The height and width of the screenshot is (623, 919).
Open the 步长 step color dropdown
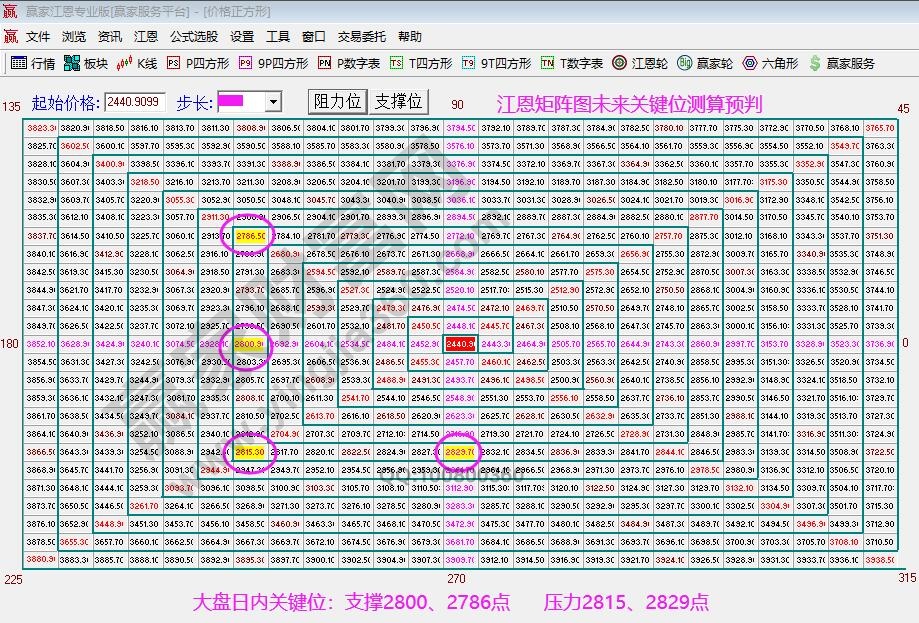click(273, 102)
